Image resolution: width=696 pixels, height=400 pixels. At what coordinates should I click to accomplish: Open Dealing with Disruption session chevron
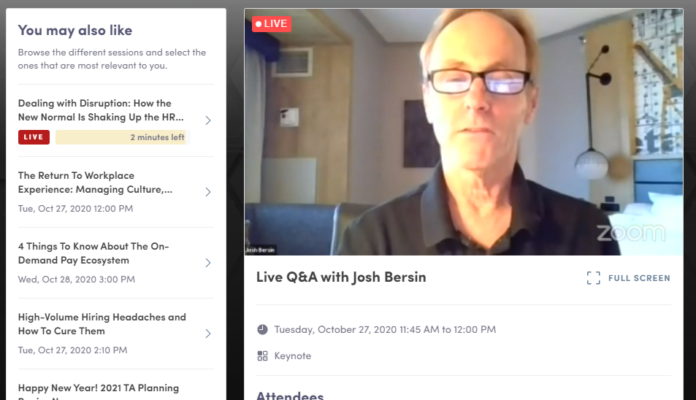pos(208,120)
